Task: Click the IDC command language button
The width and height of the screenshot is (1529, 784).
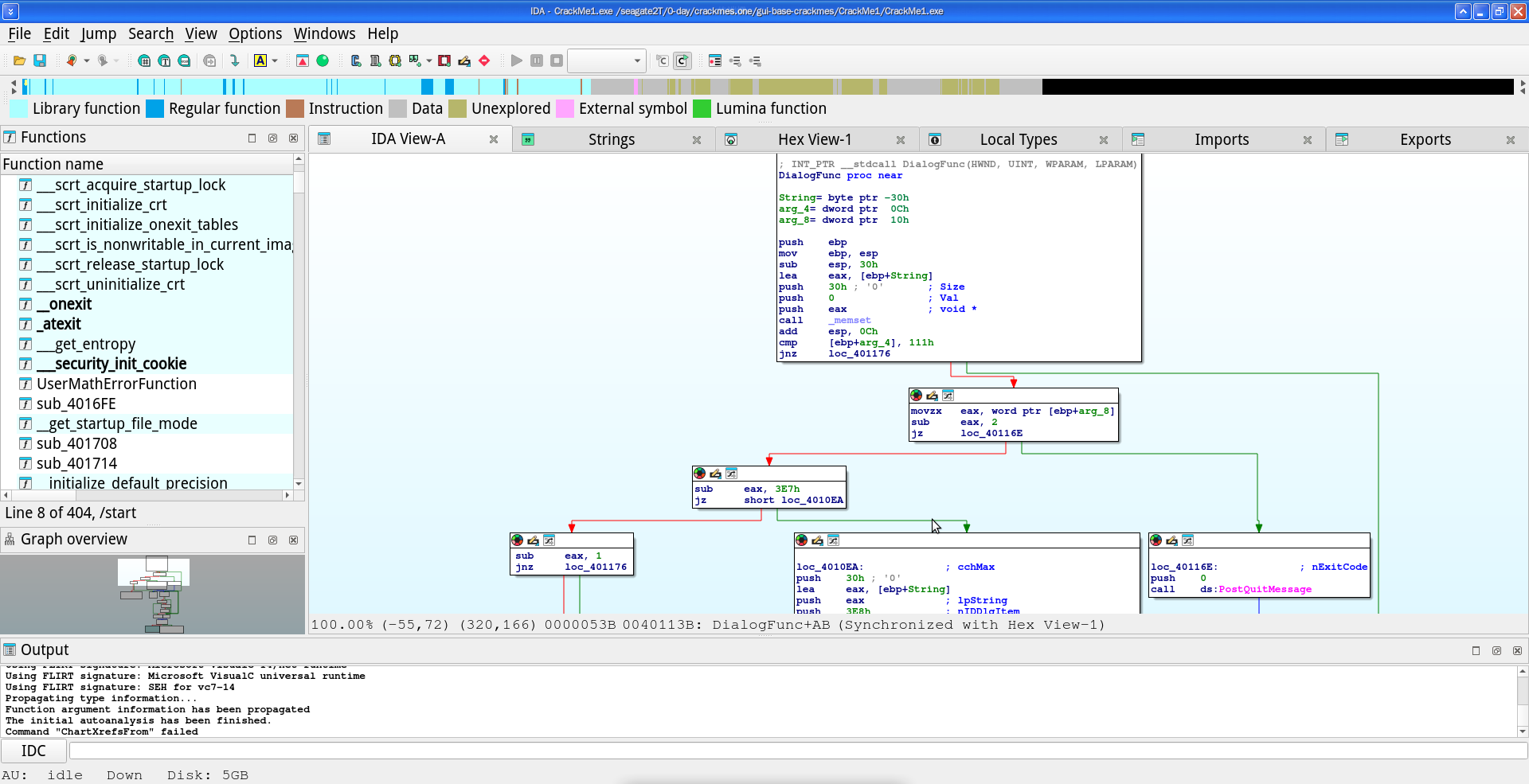Action: pos(33,751)
